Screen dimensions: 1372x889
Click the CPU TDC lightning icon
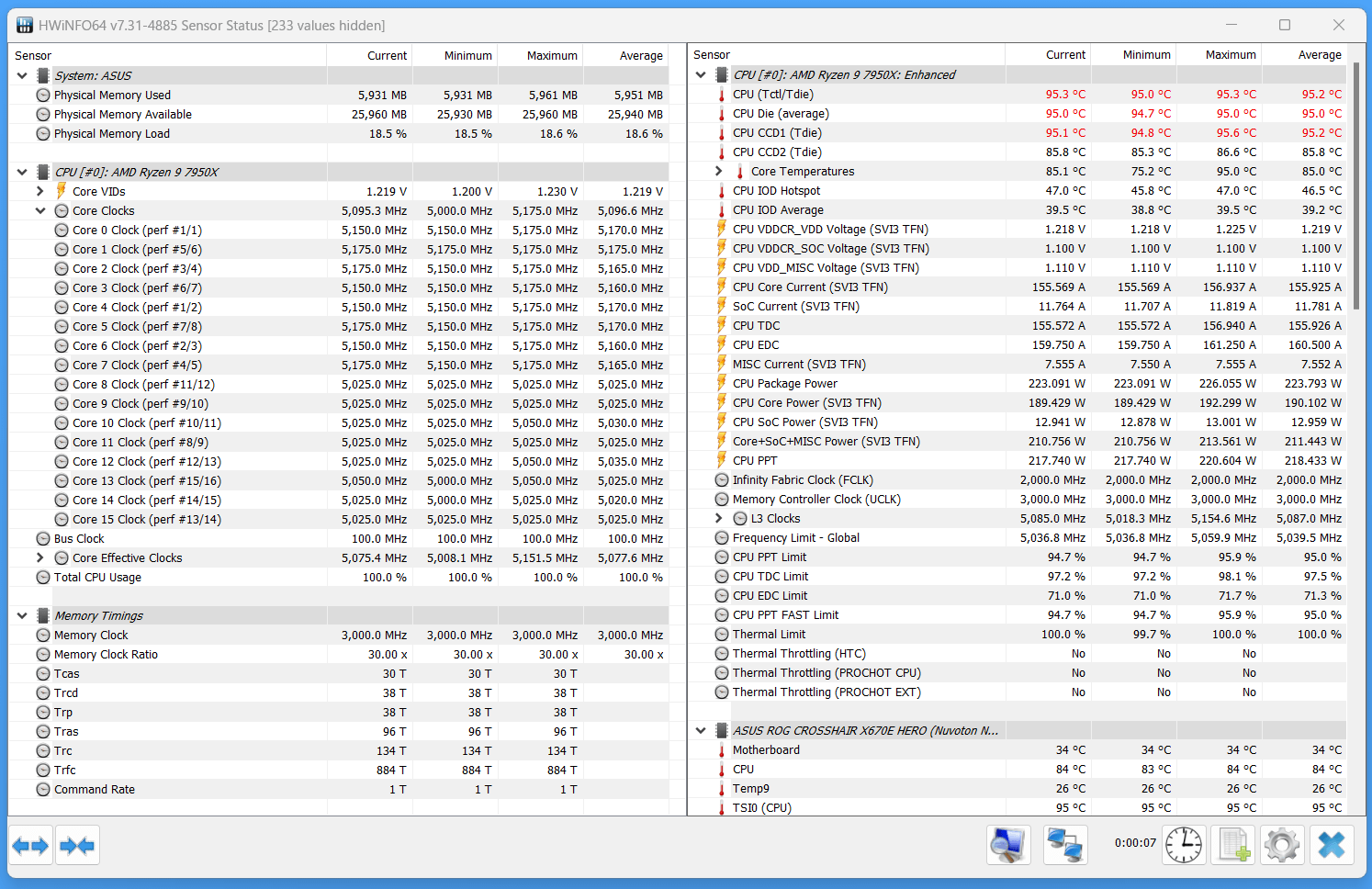(x=722, y=326)
